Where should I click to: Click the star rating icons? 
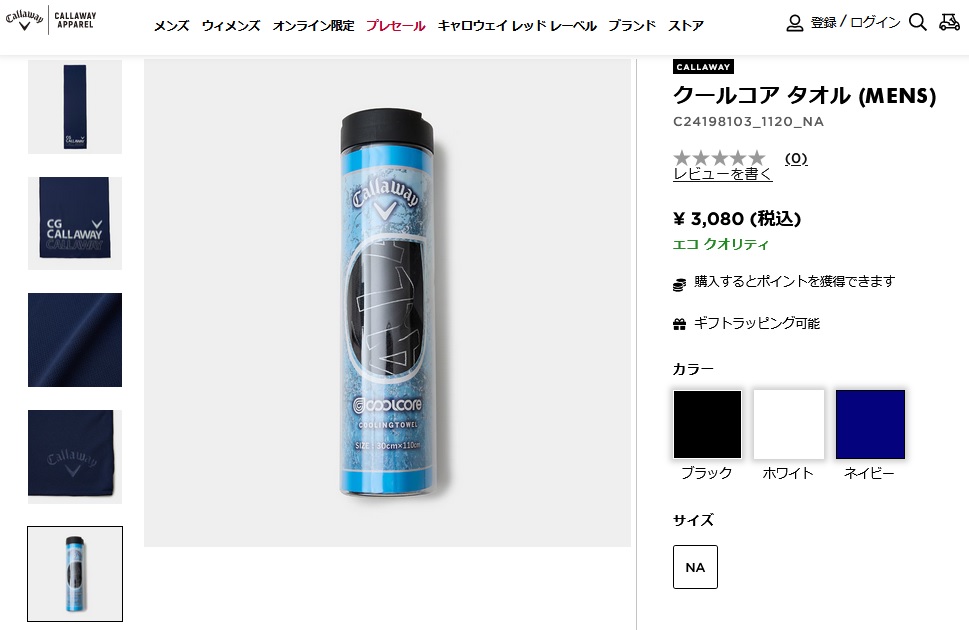[x=719, y=158]
